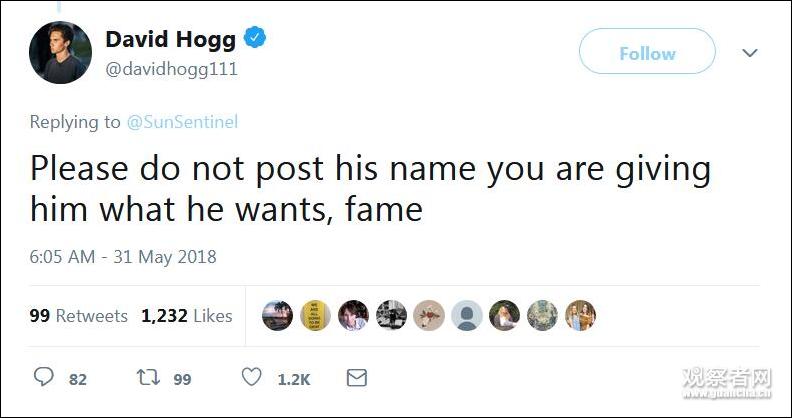Click the sunset palm tree liker avatar
The height and width of the screenshot is (418, 792).
pos(277,315)
